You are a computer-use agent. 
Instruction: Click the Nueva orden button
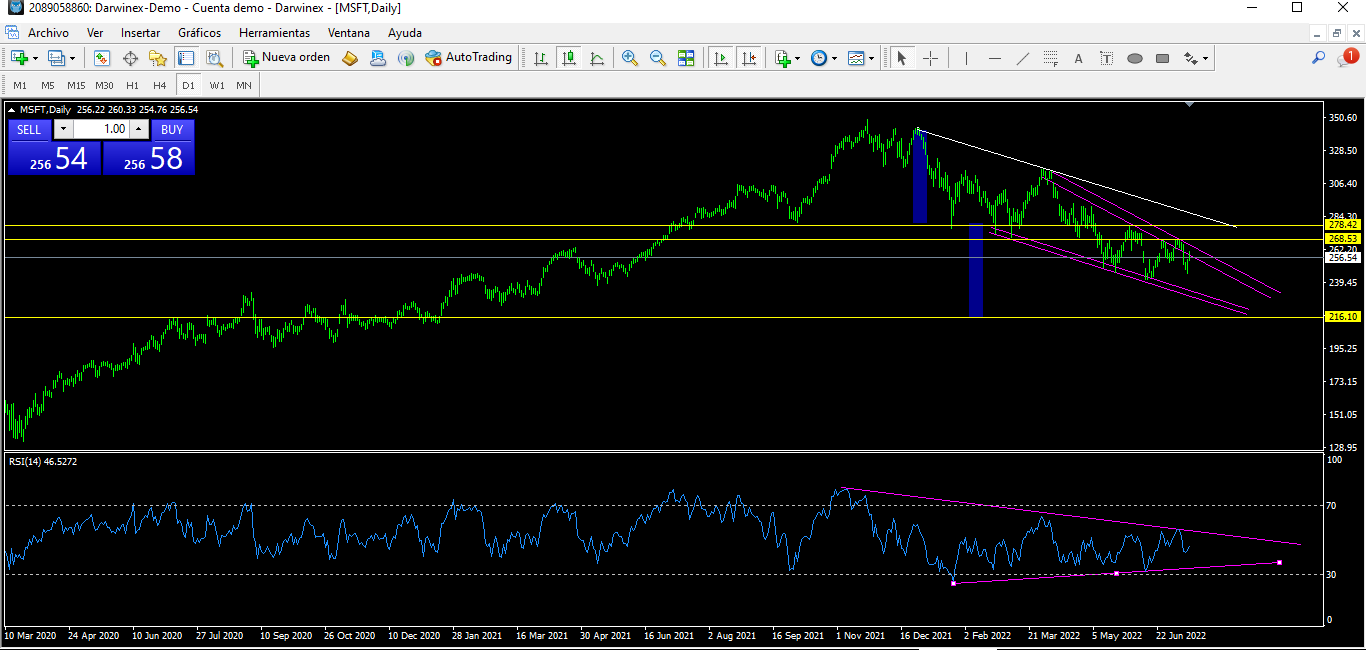pyautogui.click(x=286, y=58)
